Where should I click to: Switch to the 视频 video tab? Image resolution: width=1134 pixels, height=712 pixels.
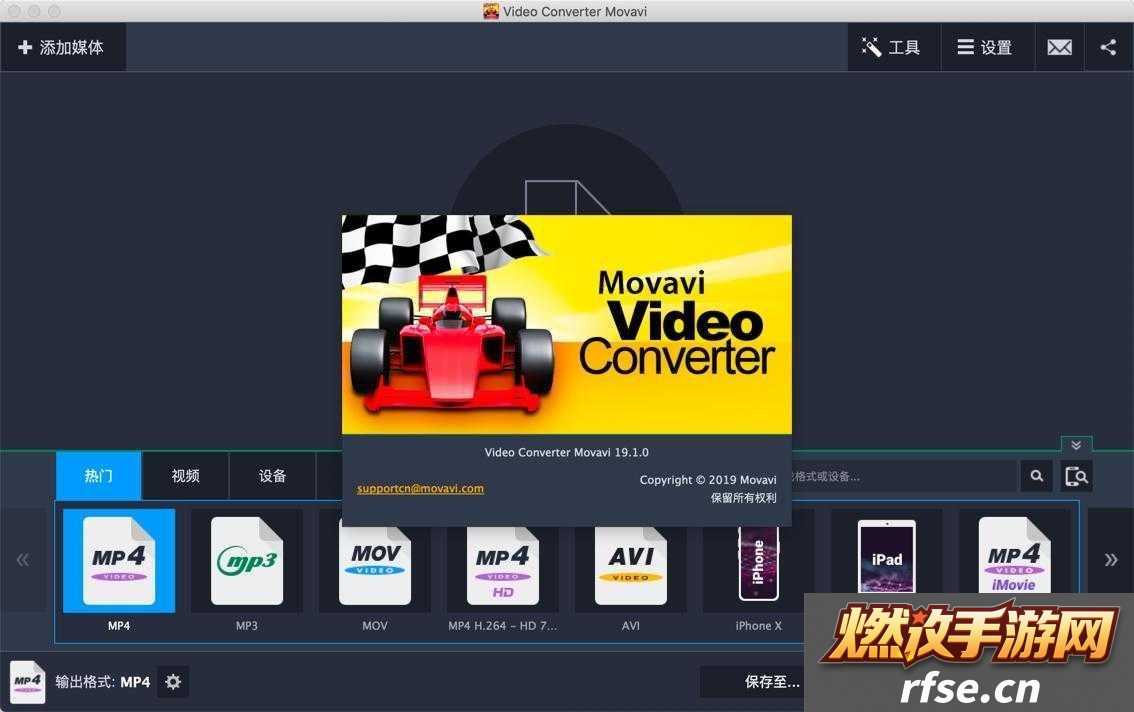(x=185, y=475)
